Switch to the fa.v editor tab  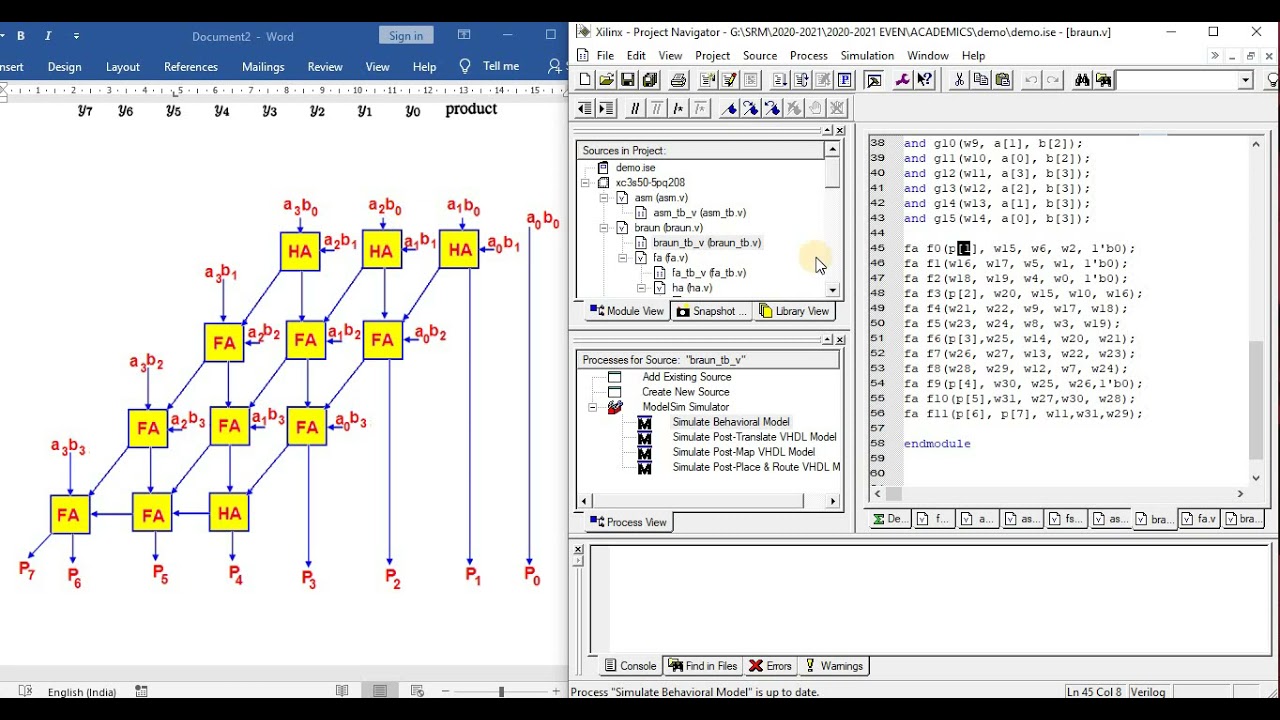1198,519
